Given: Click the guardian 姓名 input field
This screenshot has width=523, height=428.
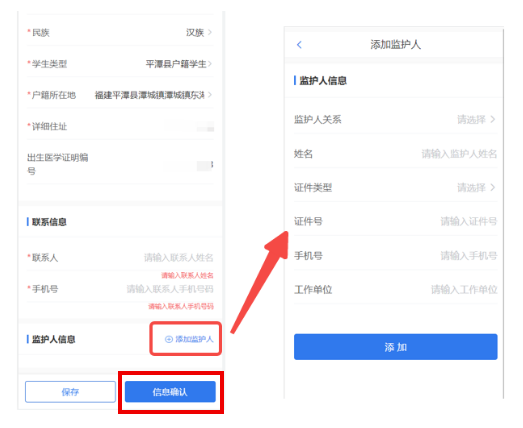Looking at the screenshot, I should pyautogui.click(x=395, y=154).
